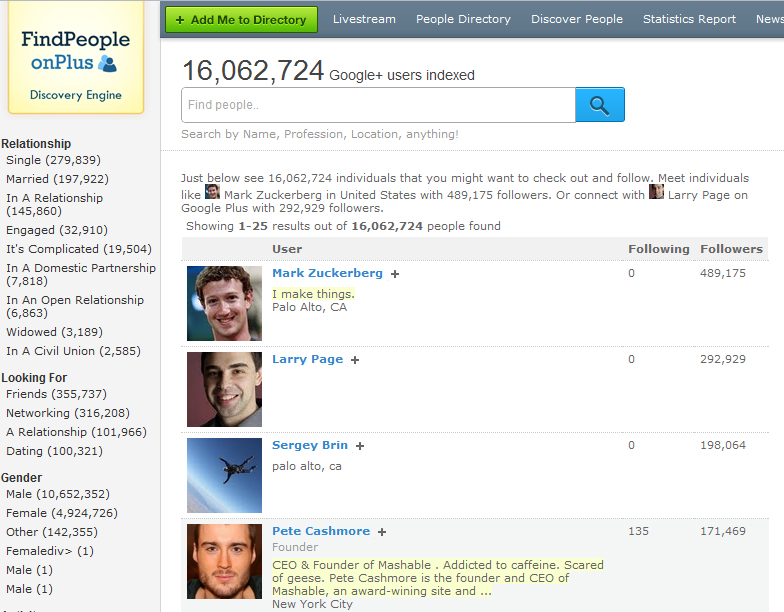Click 'I make things.' bio text
Image resolution: width=784 pixels, height=612 pixels.
click(314, 294)
